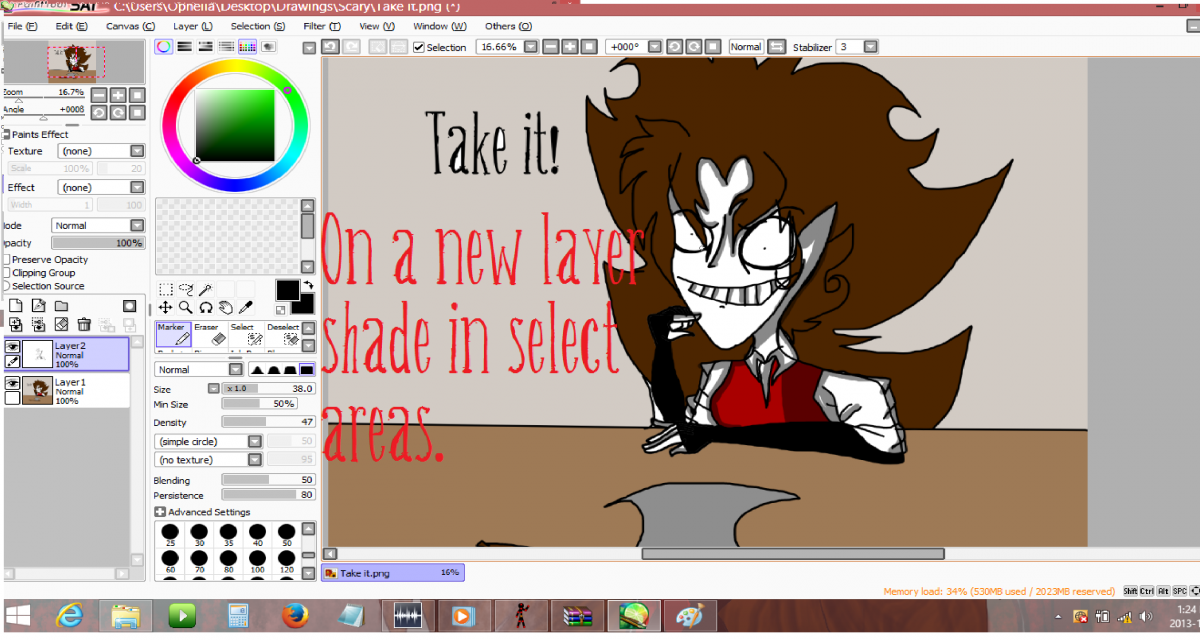Uncheck the Selection checkbox in toolbar
The width and height of the screenshot is (1200, 640).
419,47
